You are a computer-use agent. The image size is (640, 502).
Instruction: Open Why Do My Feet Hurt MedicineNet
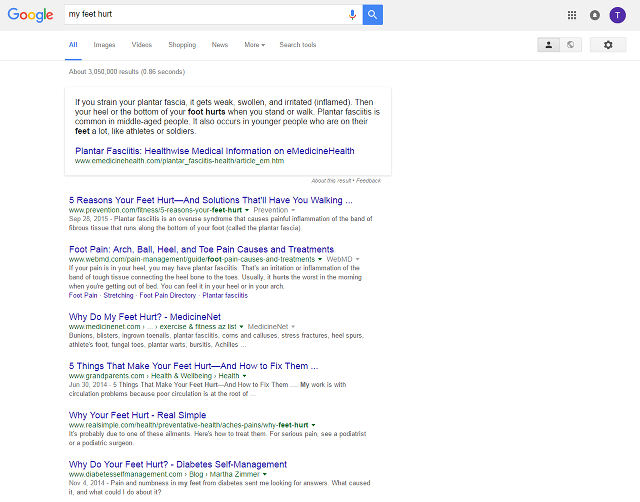[x=145, y=317]
